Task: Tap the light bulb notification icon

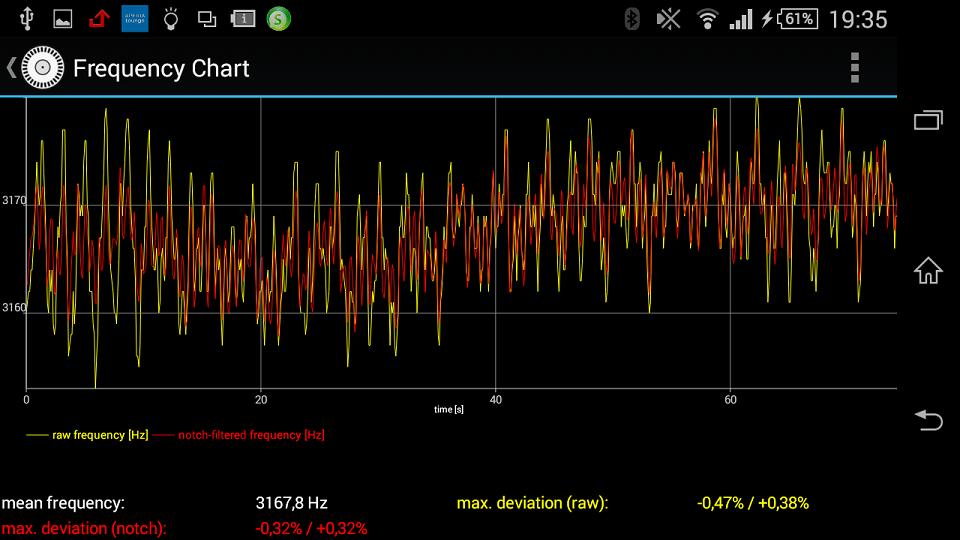Action: pyautogui.click(x=171, y=19)
